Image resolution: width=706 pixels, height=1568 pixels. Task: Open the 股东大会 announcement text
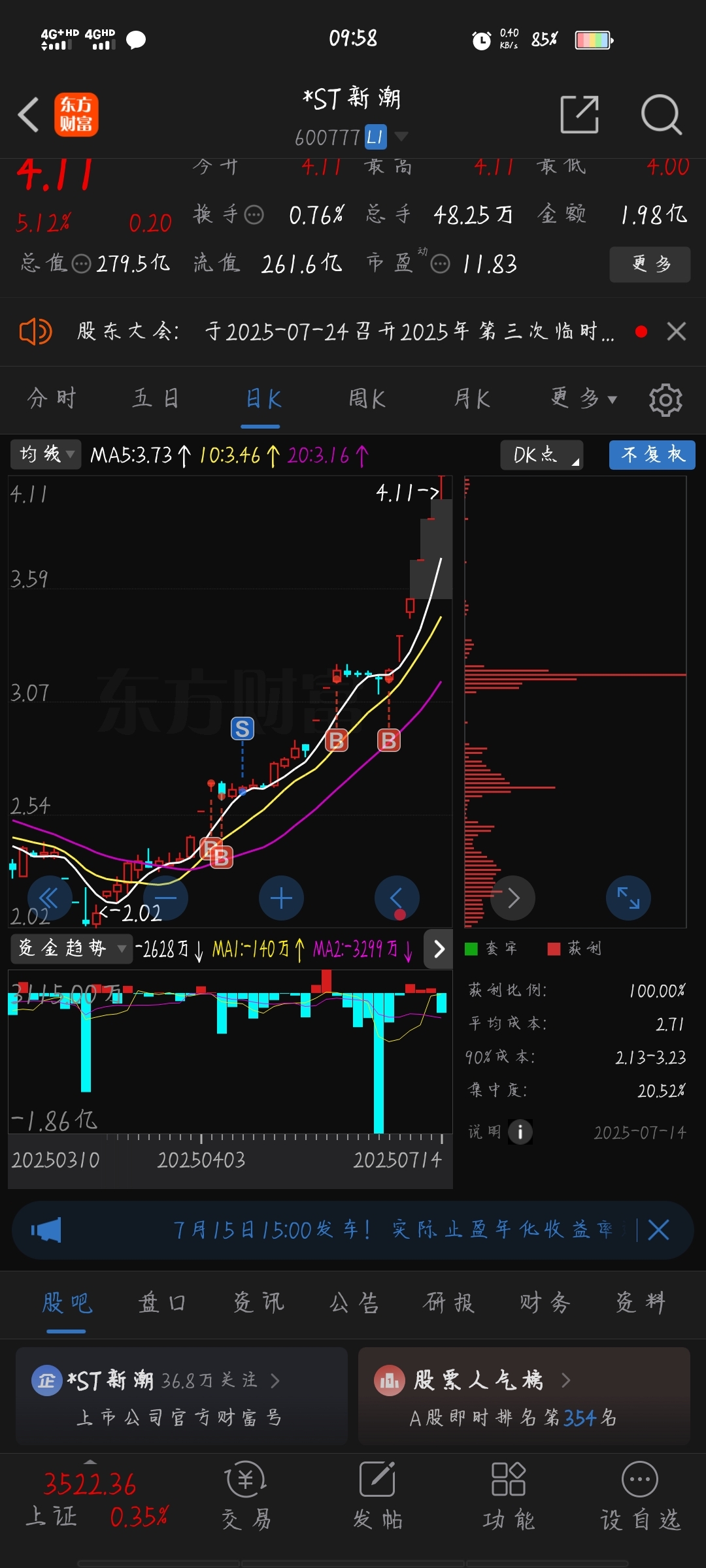[345, 332]
